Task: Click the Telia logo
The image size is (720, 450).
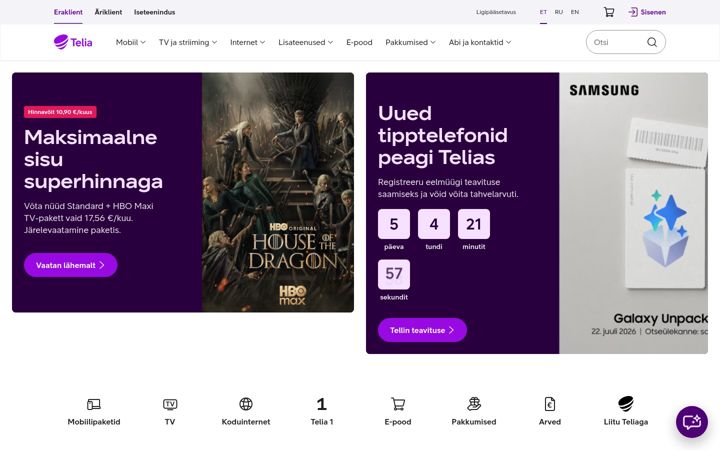Action: 73,42
